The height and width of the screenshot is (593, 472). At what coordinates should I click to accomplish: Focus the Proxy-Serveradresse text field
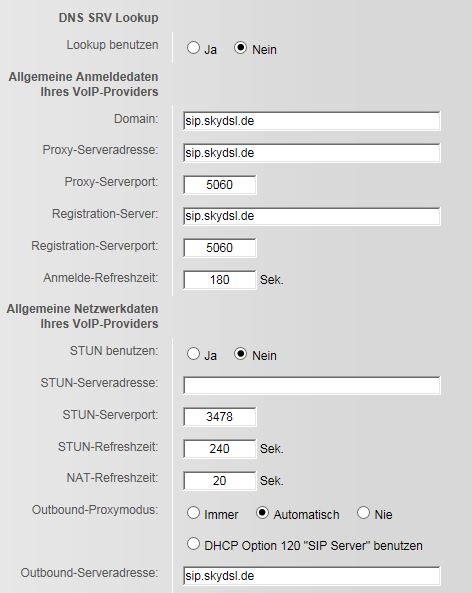312,153
